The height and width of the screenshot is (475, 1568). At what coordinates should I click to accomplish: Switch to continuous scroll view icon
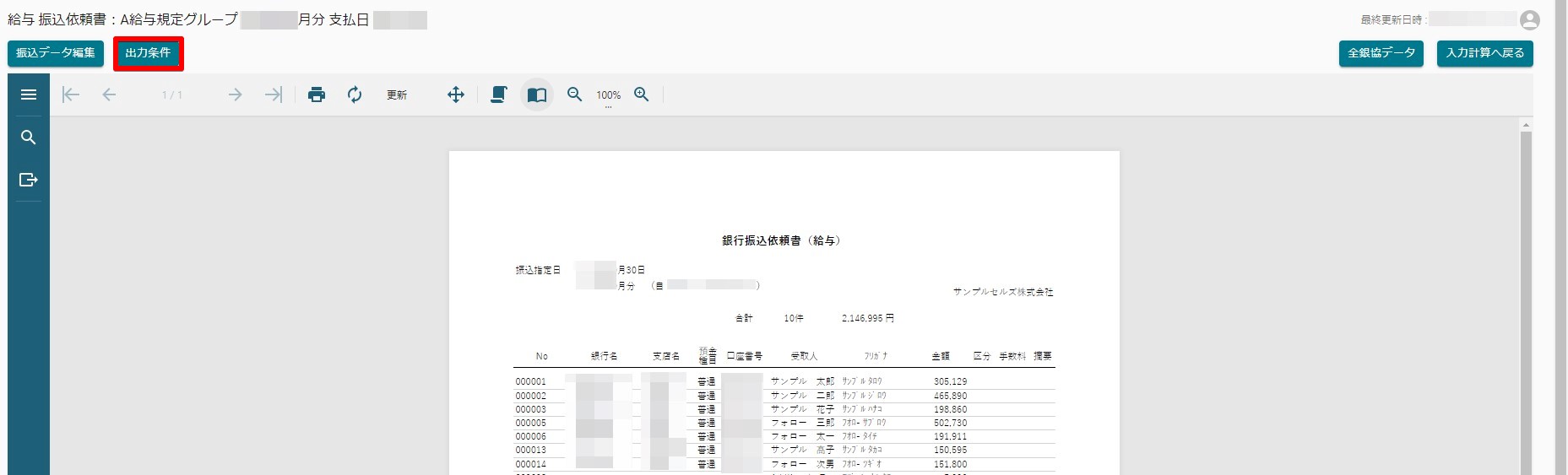(499, 94)
